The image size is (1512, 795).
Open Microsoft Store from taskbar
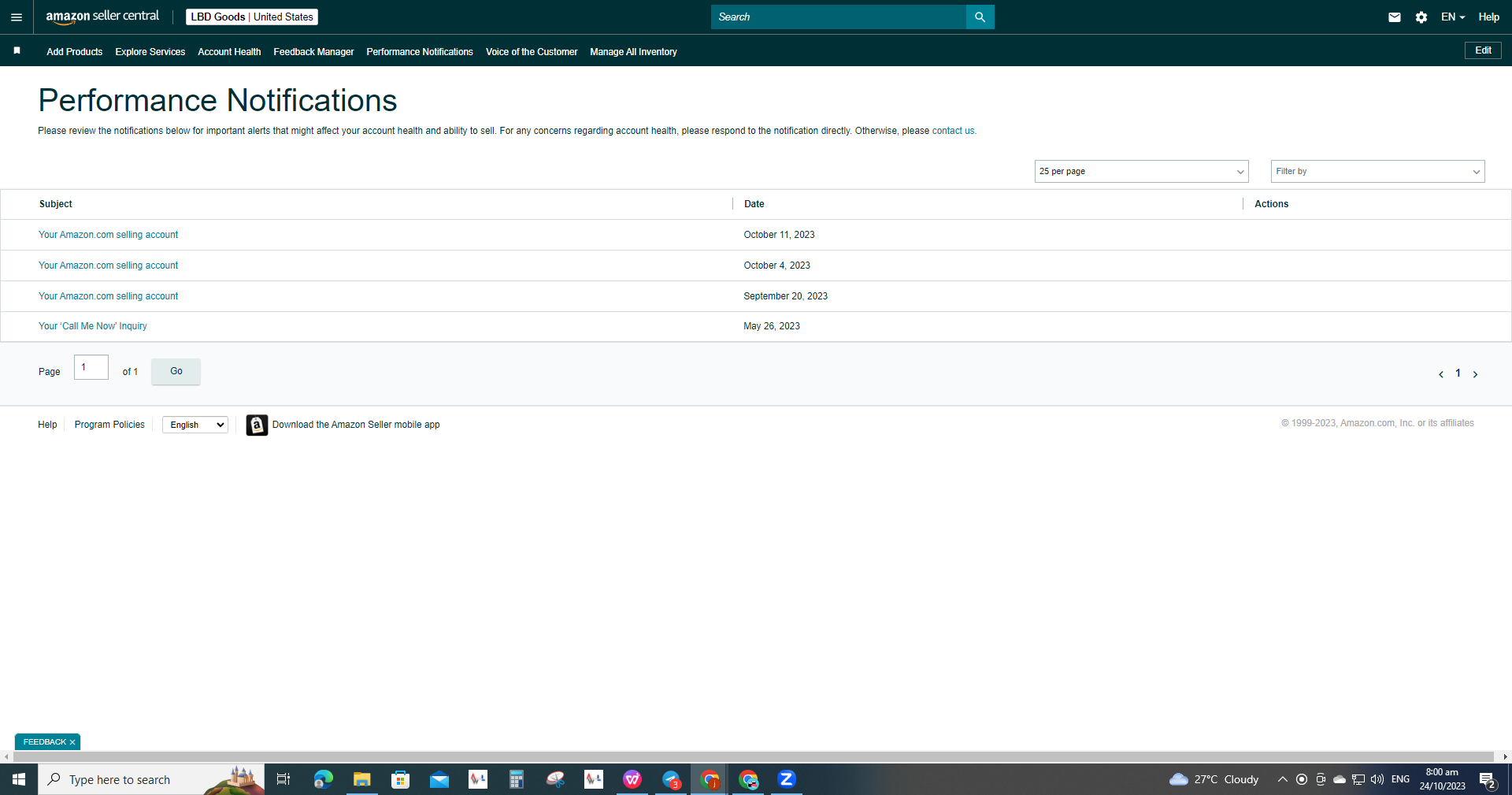400,779
